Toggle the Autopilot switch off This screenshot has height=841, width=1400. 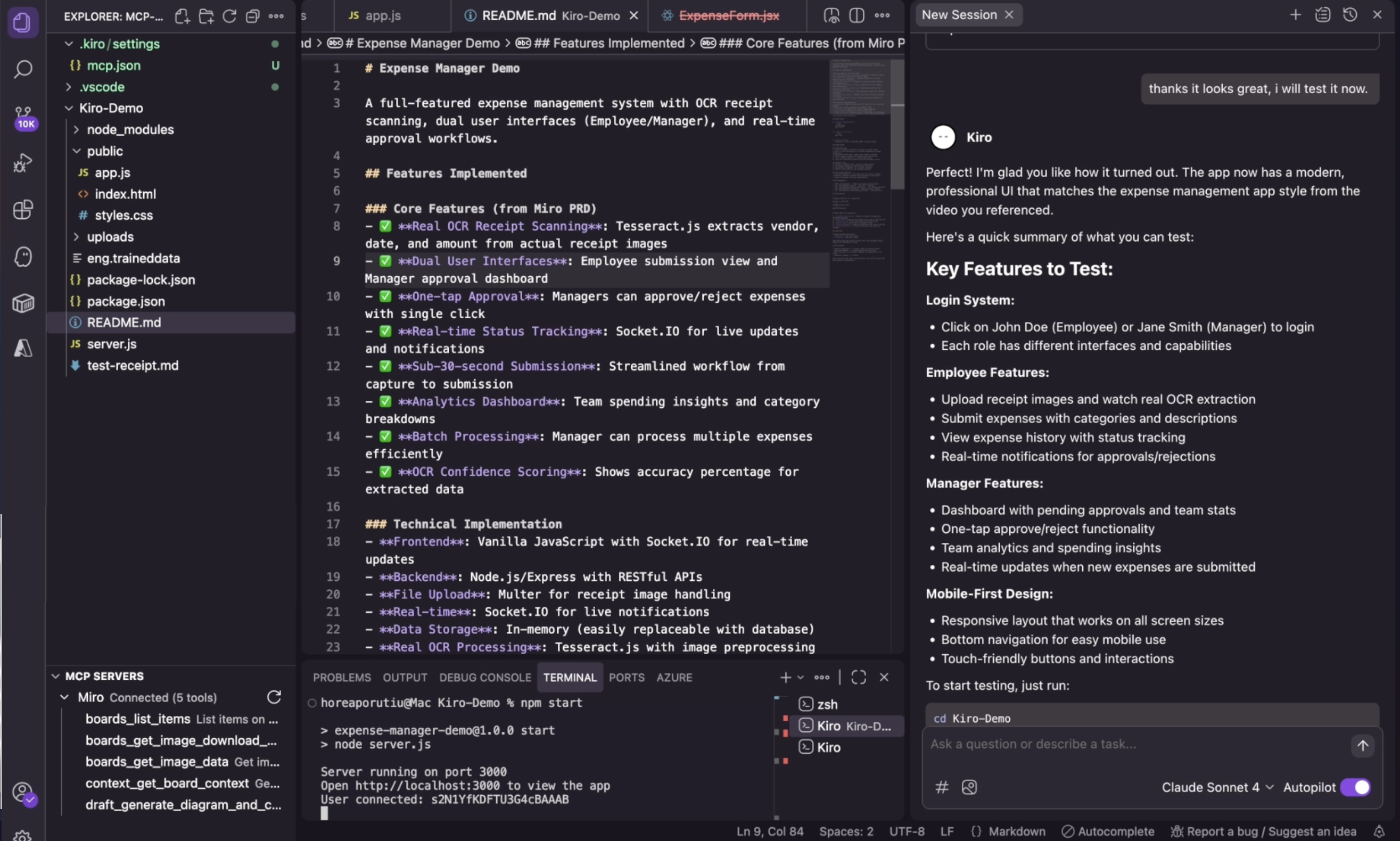(x=1355, y=787)
